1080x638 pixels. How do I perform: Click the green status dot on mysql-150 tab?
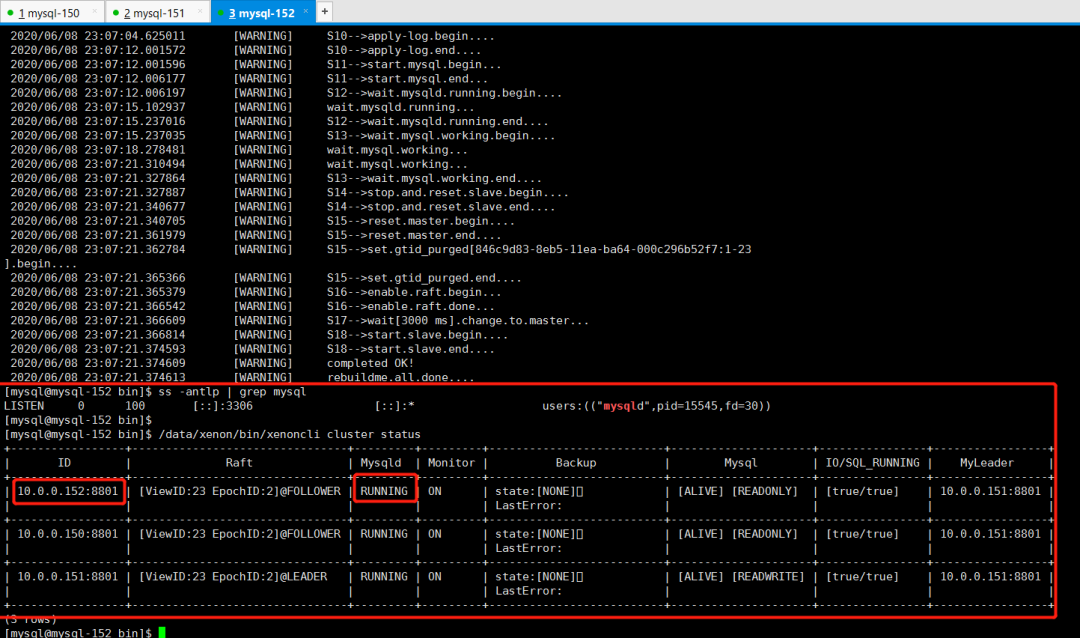[x=10, y=12]
